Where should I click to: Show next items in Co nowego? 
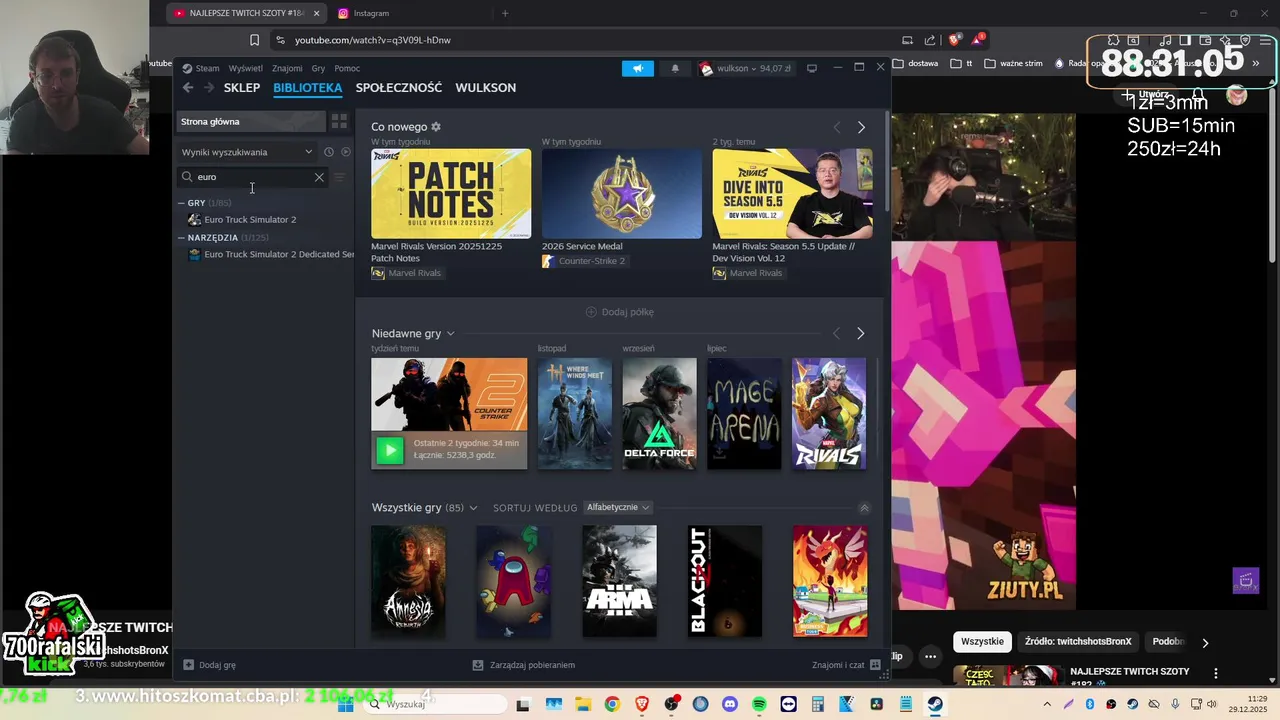tap(861, 127)
